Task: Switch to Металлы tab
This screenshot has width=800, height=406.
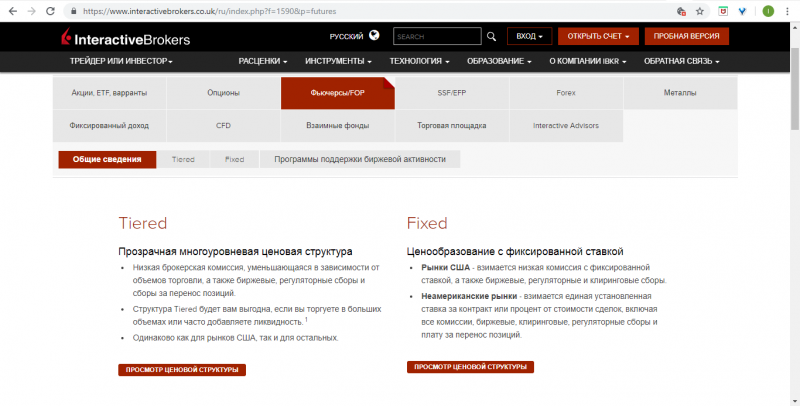Action: coord(680,93)
